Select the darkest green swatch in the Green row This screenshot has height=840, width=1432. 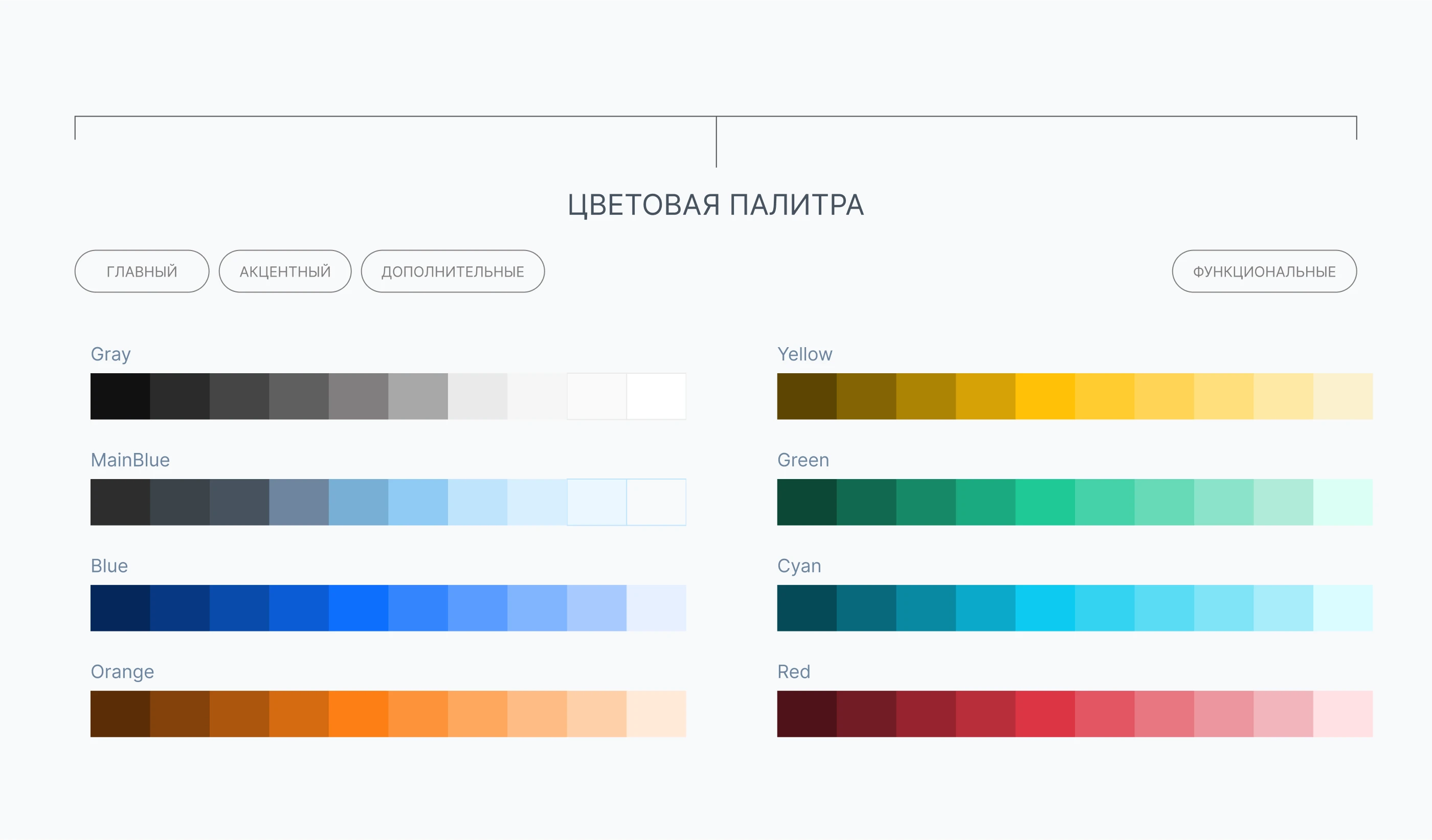(x=807, y=502)
